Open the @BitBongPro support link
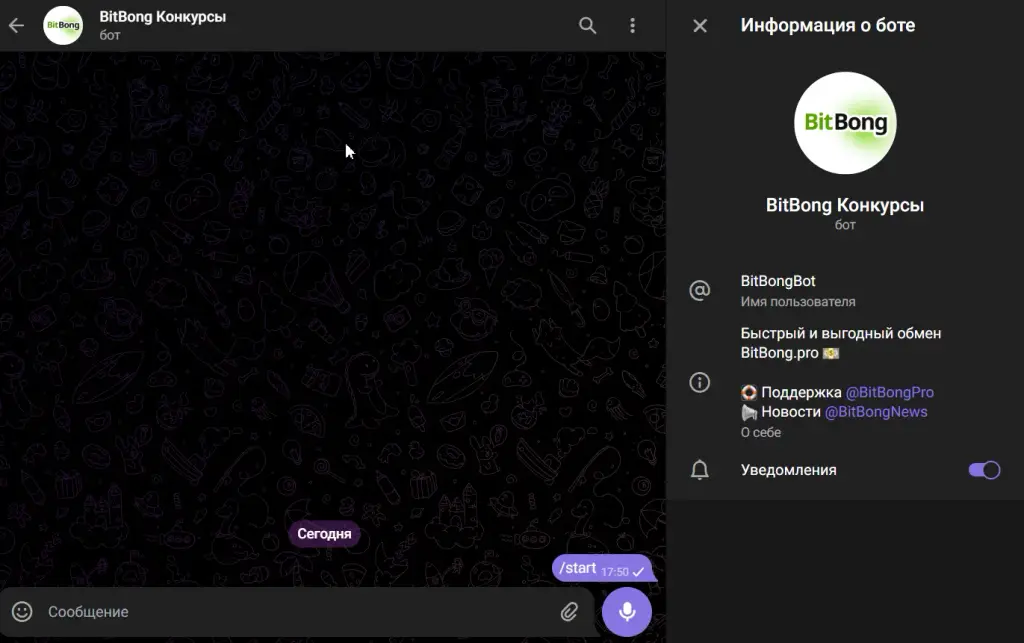 (889, 392)
